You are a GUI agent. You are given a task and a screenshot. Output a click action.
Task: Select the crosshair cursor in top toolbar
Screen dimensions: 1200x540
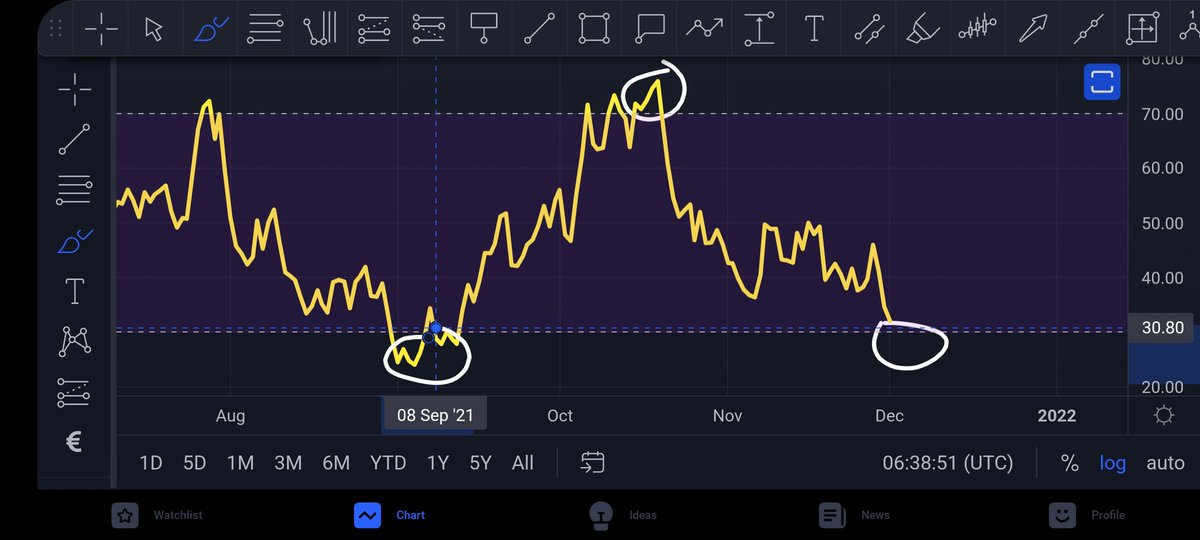point(101,28)
